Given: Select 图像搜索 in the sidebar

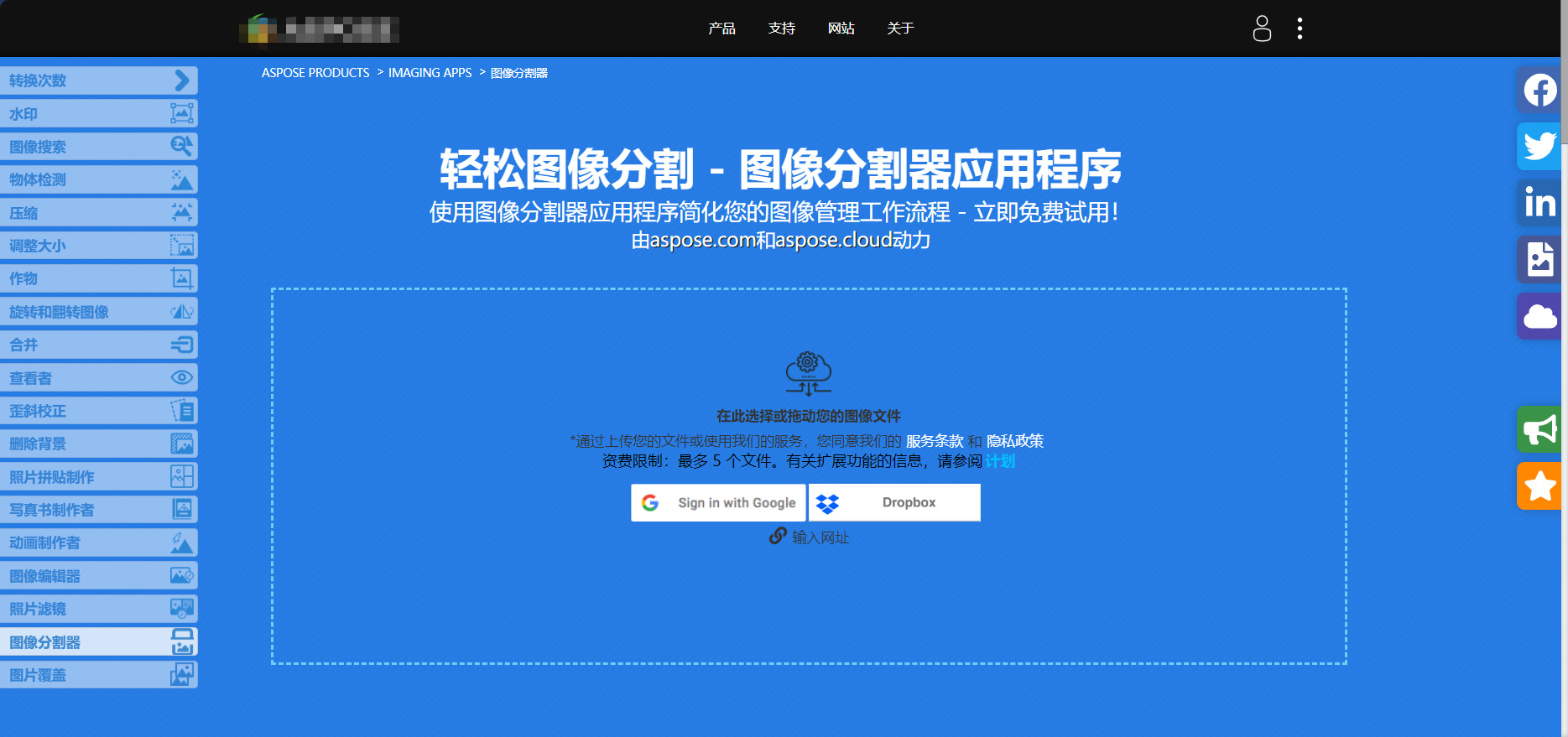Looking at the screenshot, I should (x=99, y=146).
